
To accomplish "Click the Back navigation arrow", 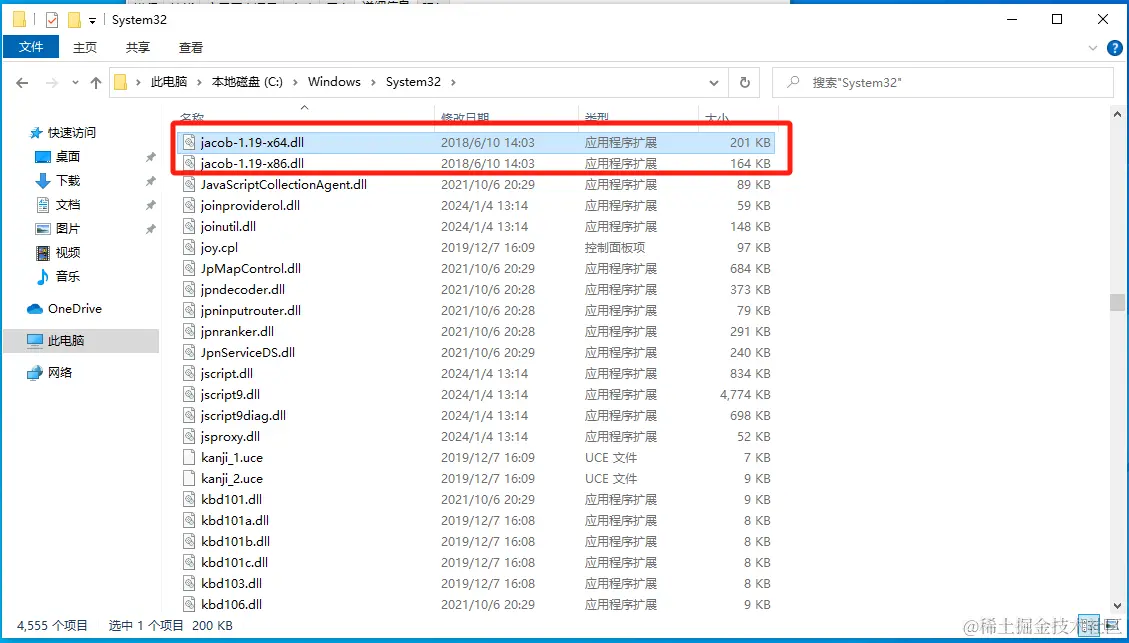I will point(22,83).
